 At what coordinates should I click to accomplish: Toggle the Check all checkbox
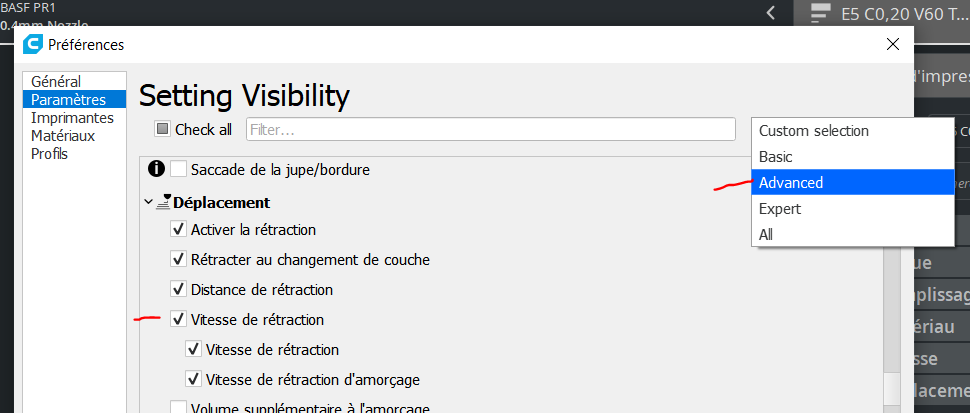coord(163,129)
